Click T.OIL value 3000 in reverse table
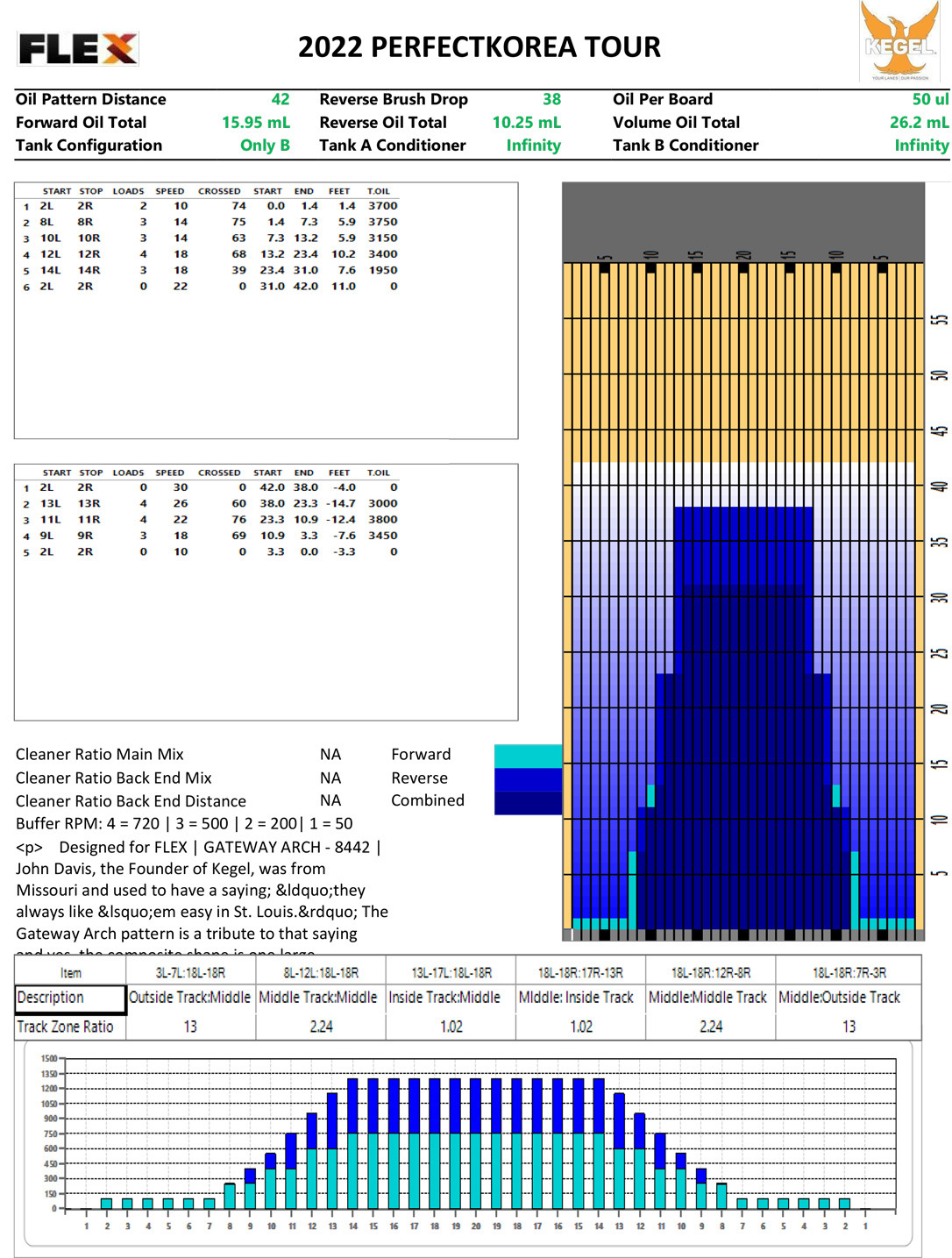The image size is (952, 1258). click(382, 503)
